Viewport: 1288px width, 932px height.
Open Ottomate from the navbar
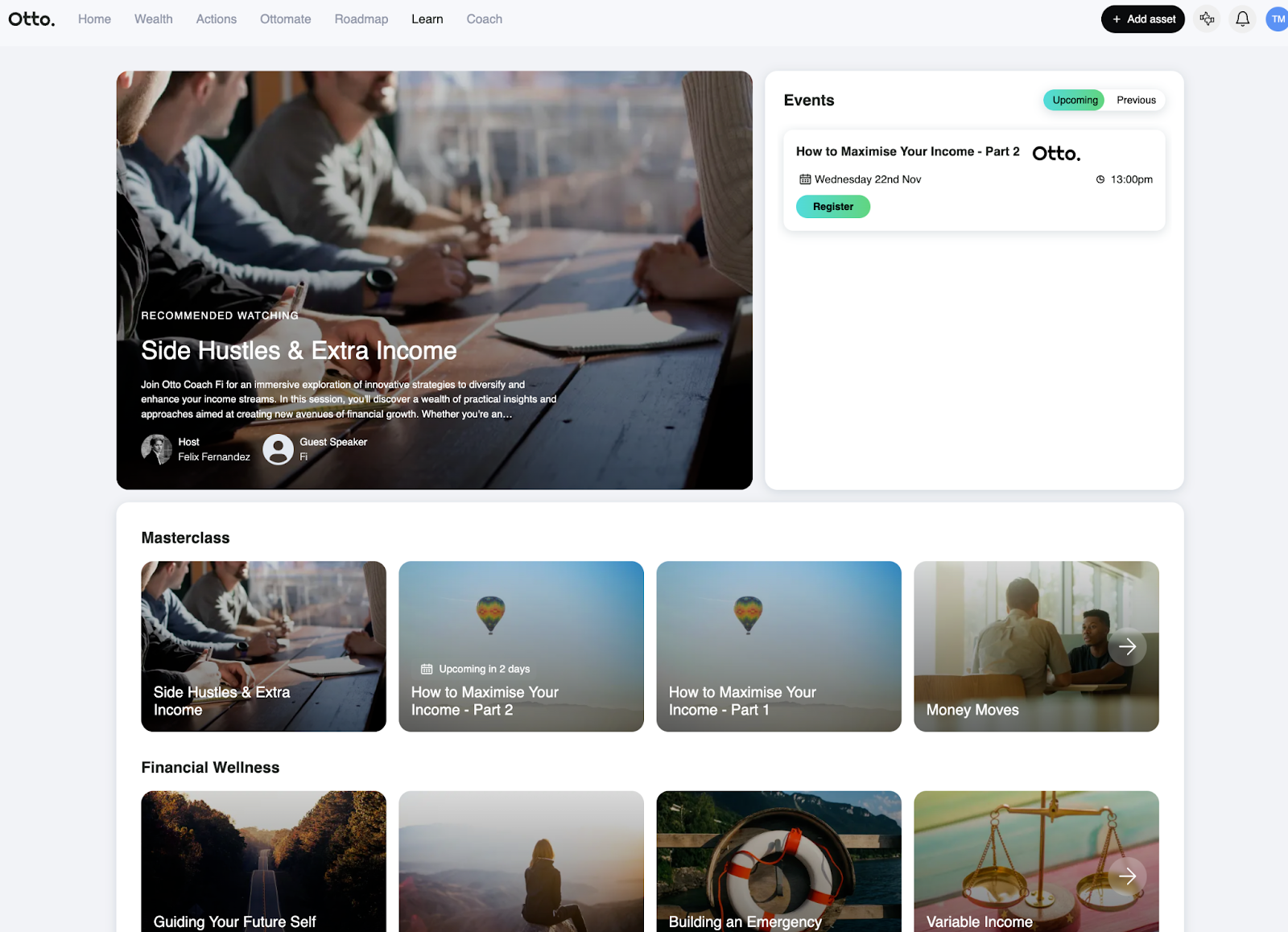tap(286, 19)
